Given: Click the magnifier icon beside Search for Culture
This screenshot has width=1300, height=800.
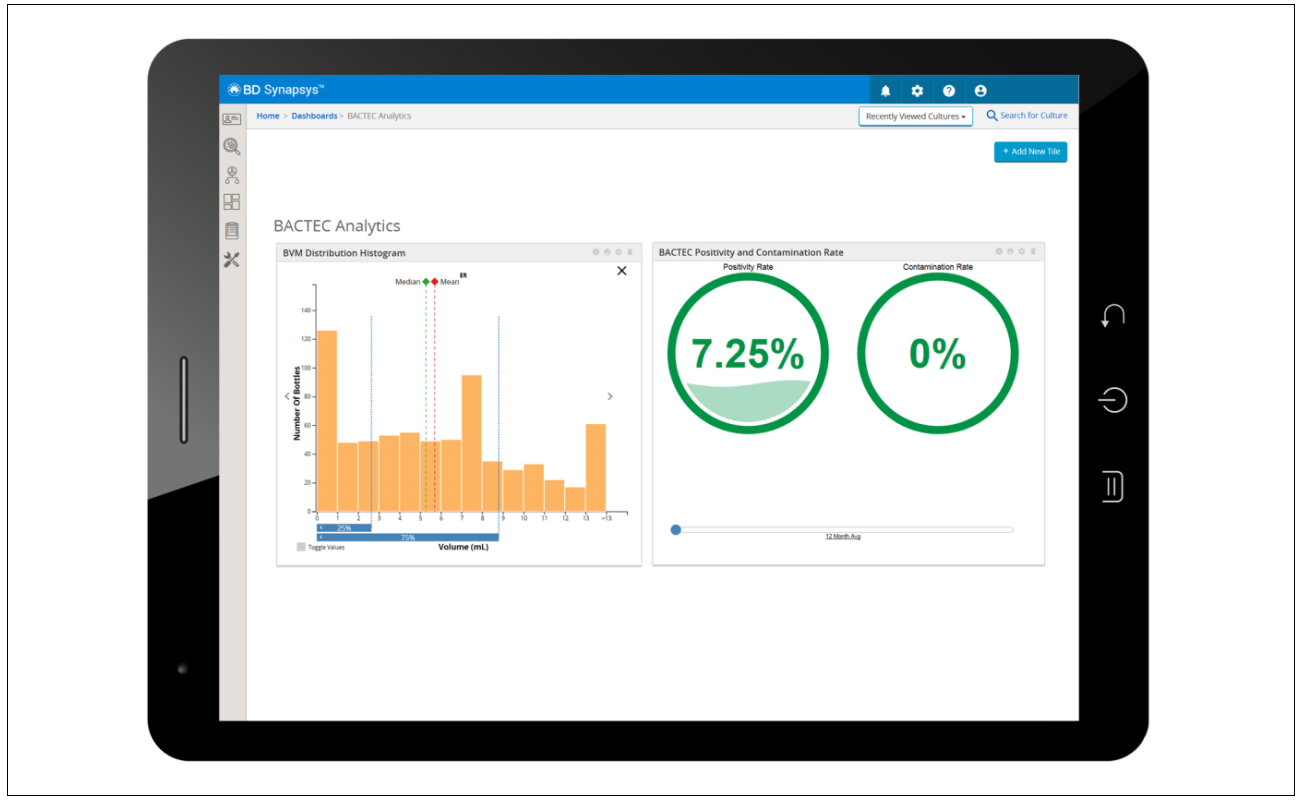Looking at the screenshot, I should [x=992, y=115].
